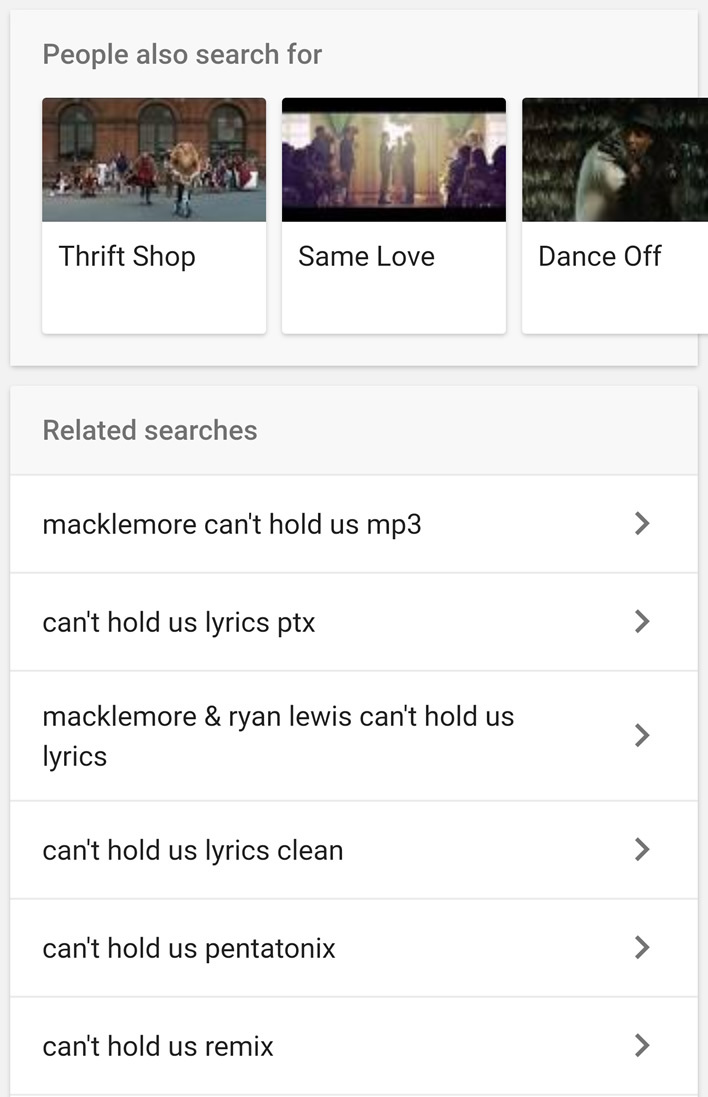This screenshot has width=708, height=1097.
Task: Open the Thrift Shop video thumbnail
Action: coord(154,160)
